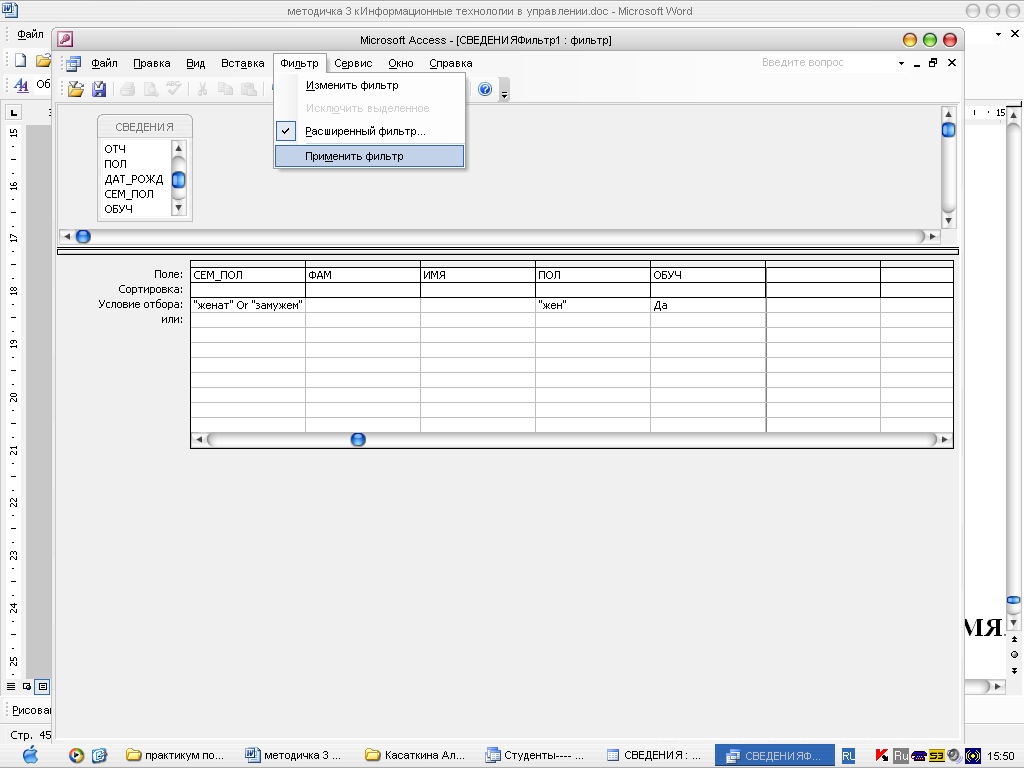The image size is (1024, 768).
Task: Select ОТЧ field in СВЕДЕНИЯ list
Action: (x=115, y=149)
